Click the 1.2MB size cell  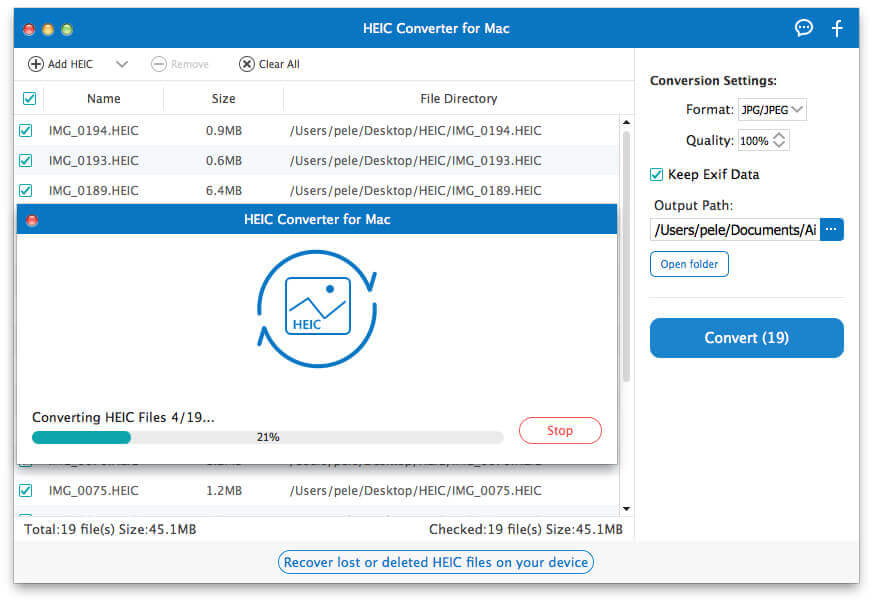(224, 491)
